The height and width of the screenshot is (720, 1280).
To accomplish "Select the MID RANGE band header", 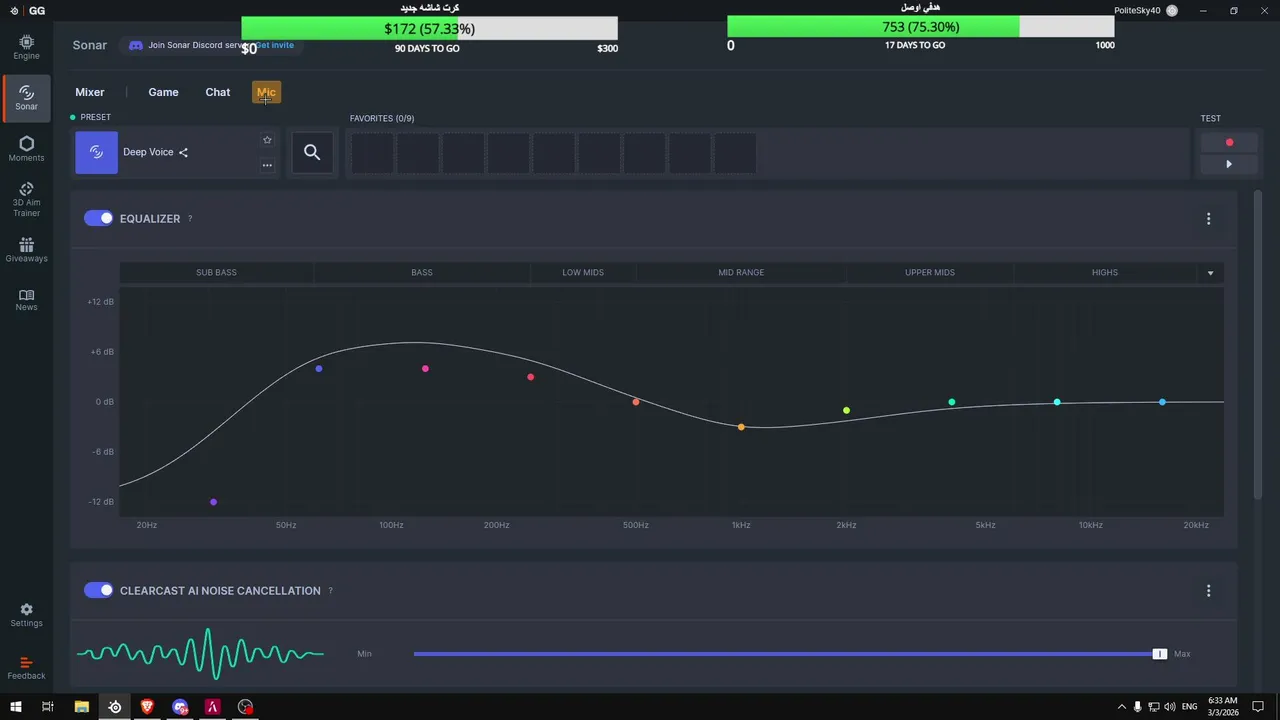I will (741, 272).
